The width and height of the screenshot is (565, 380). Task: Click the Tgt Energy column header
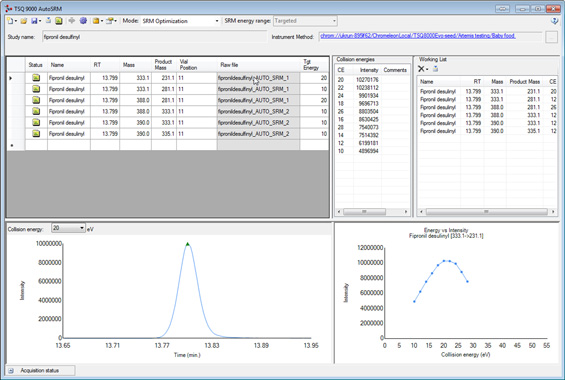click(x=314, y=65)
